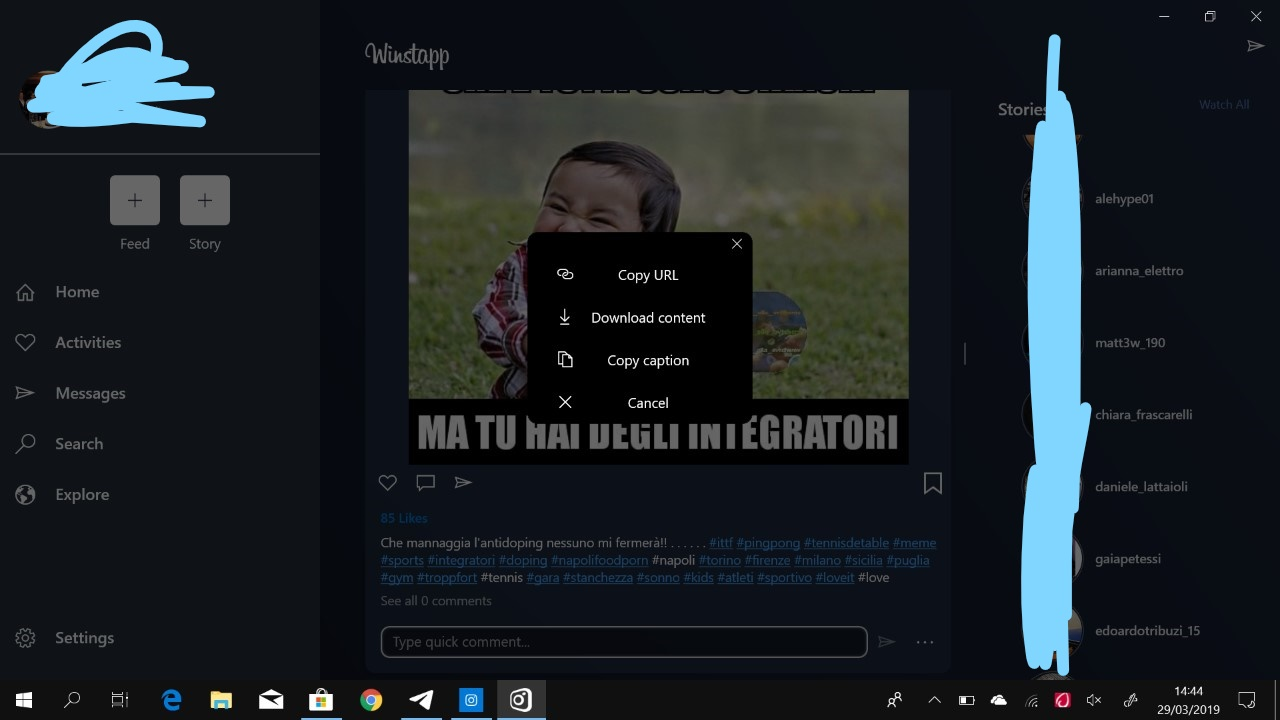
Task: Add a new Story
Action: [x=204, y=200]
